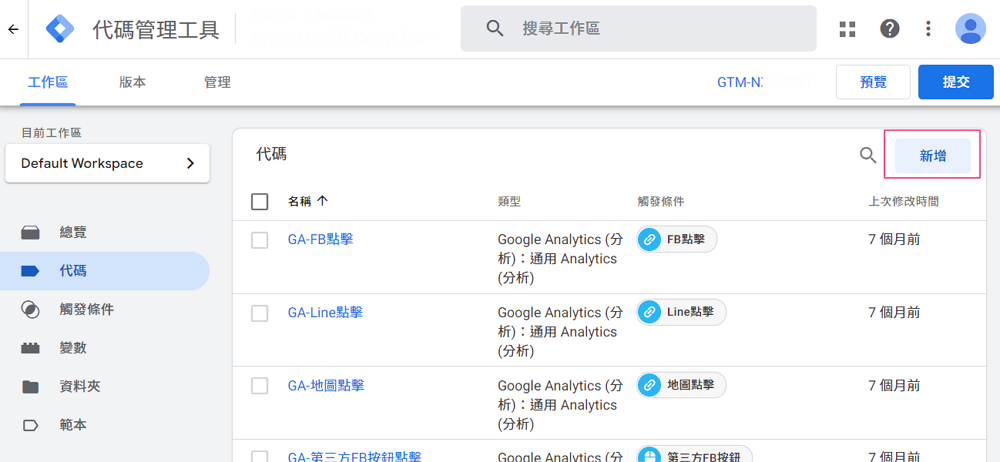This screenshot has height=462, width=1000.
Task: Click the 預覽 button
Action: (x=873, y=82)
